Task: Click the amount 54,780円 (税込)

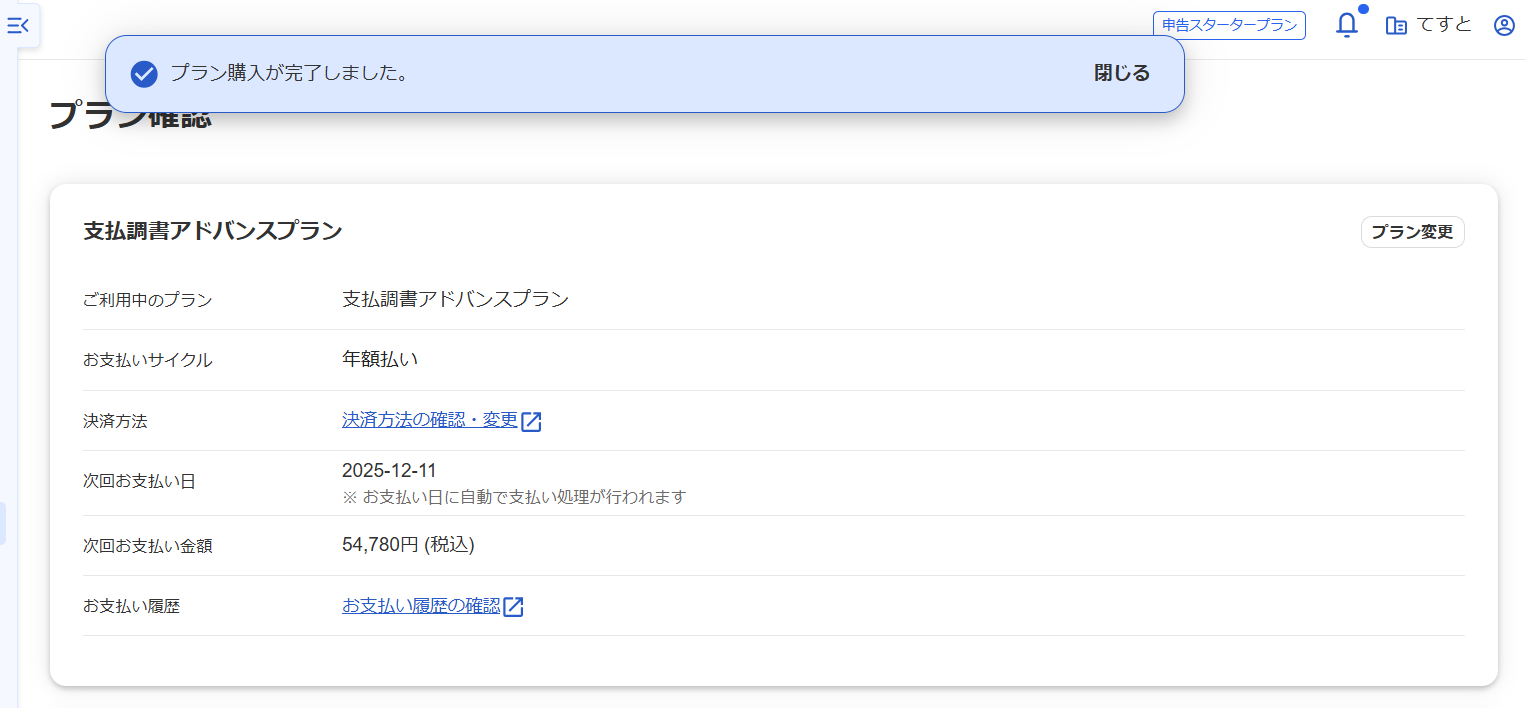Action: click(408, 545)
